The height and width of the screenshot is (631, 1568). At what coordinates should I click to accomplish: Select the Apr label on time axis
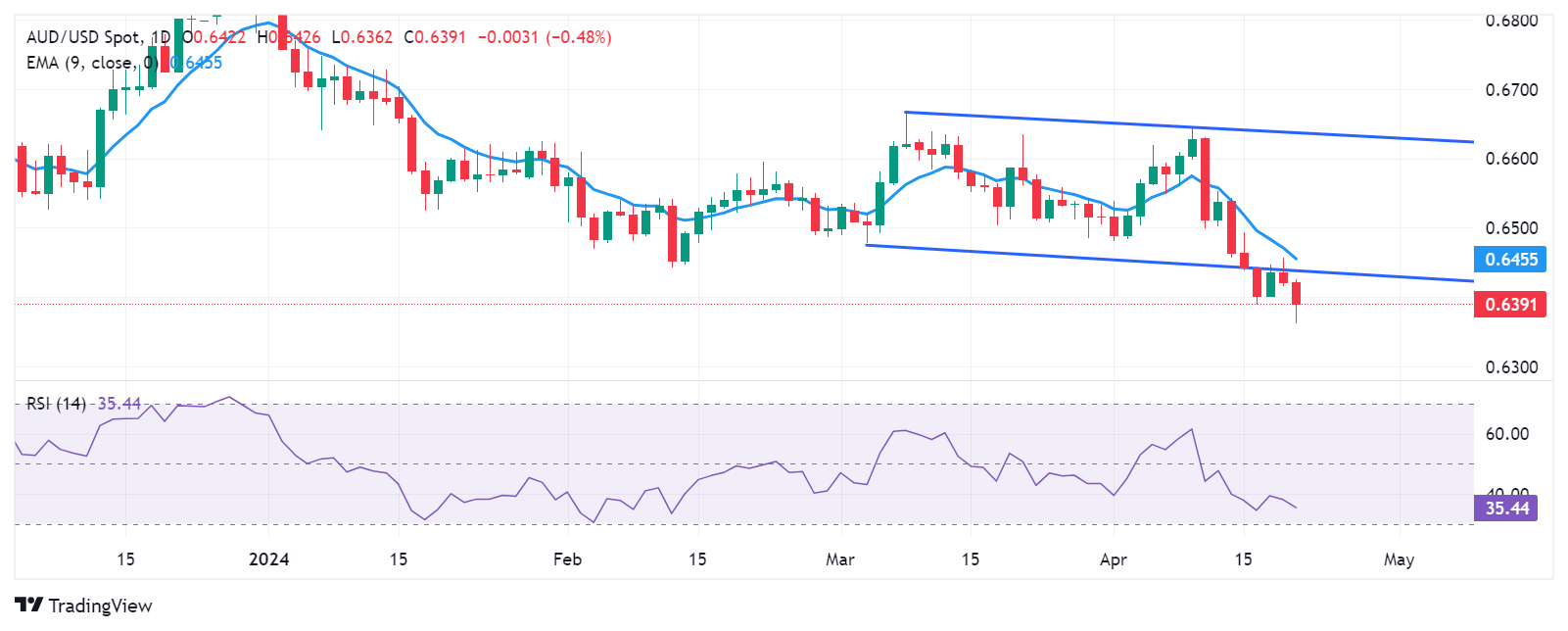[1114, 559]
